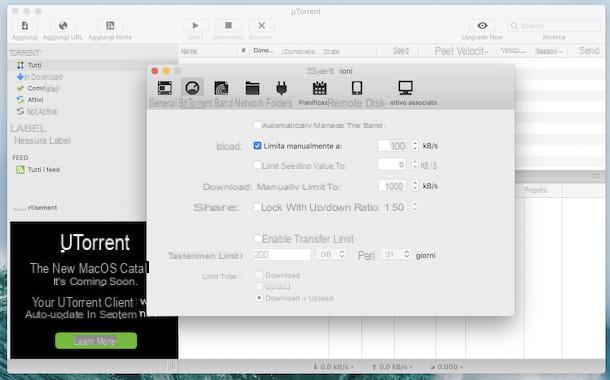Open upload speed status bar menu
610x380 pixels.
pyautogui.click(x=391, y=367)
